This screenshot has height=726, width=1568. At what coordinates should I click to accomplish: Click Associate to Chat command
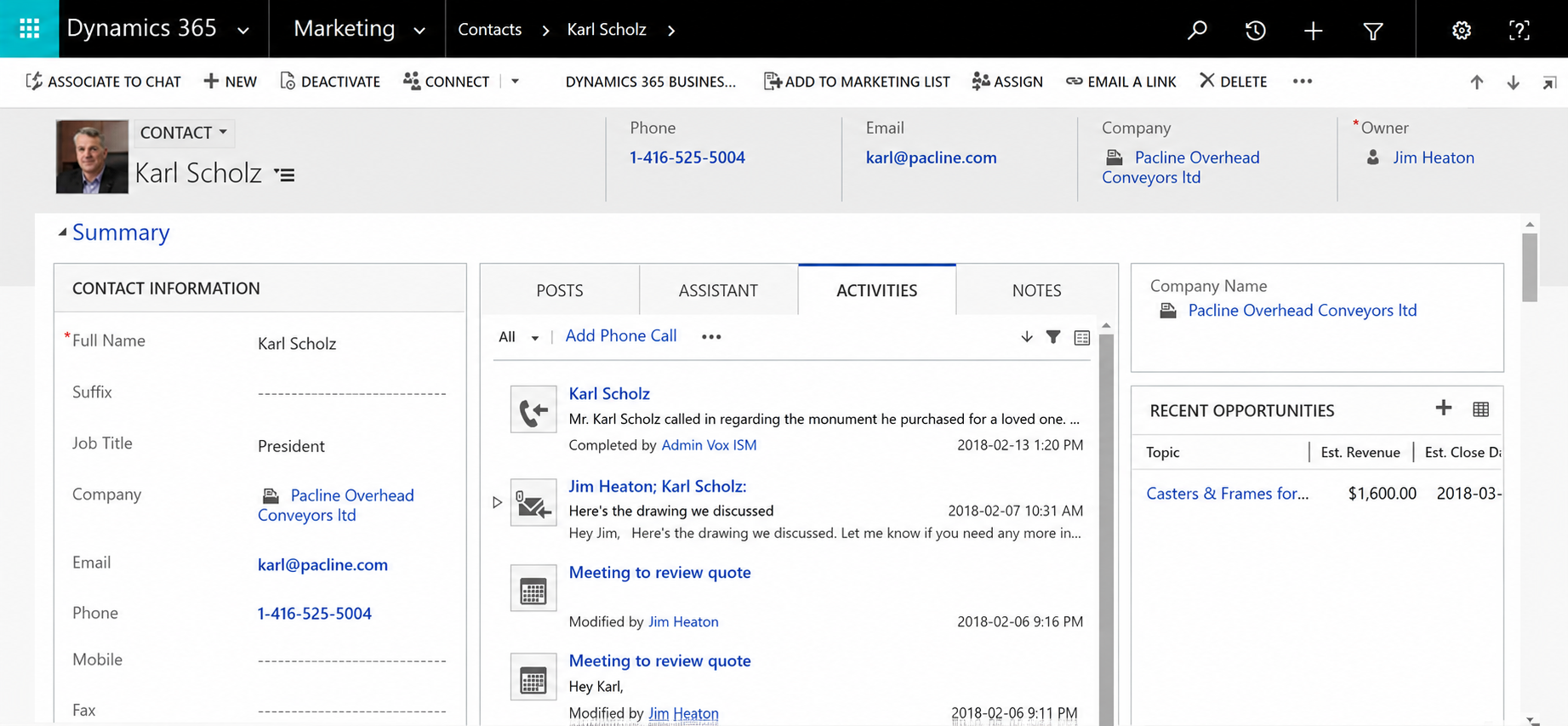tap(104, 82)
